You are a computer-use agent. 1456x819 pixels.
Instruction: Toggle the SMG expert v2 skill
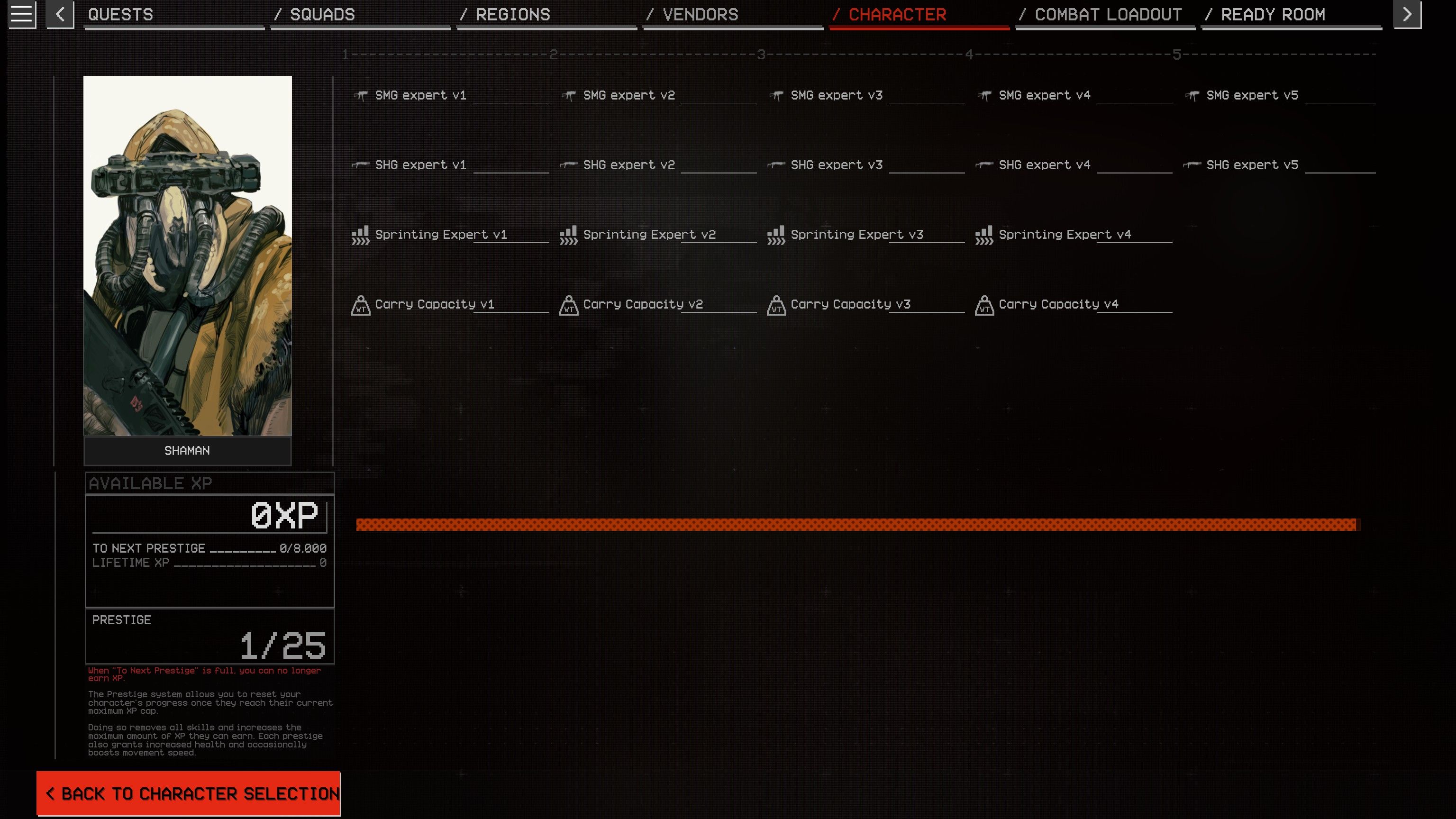[629, 95]
